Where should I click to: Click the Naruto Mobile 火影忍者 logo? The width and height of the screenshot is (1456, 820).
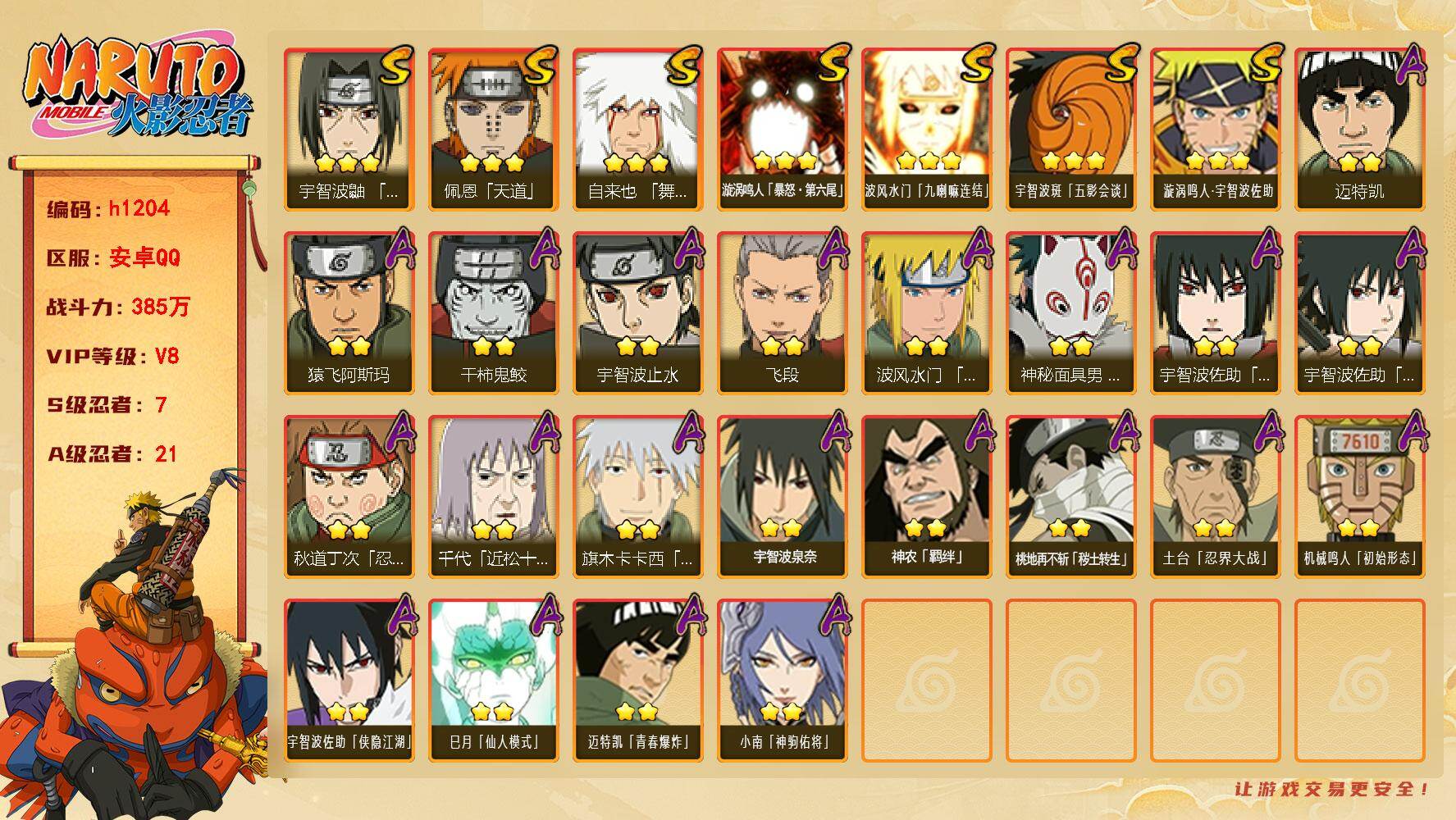click(138, 89)
